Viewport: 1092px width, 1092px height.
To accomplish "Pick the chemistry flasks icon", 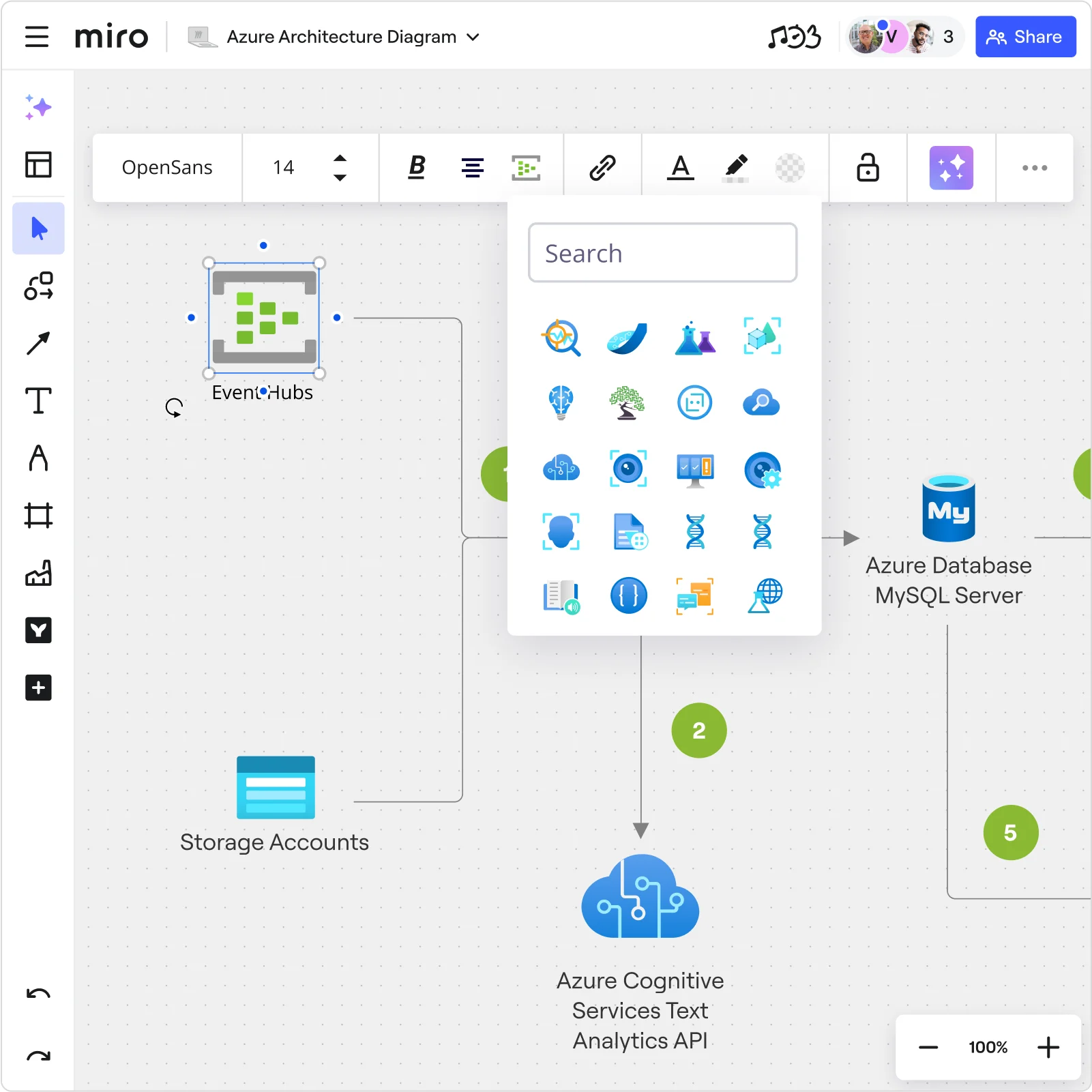I will 695,338.
